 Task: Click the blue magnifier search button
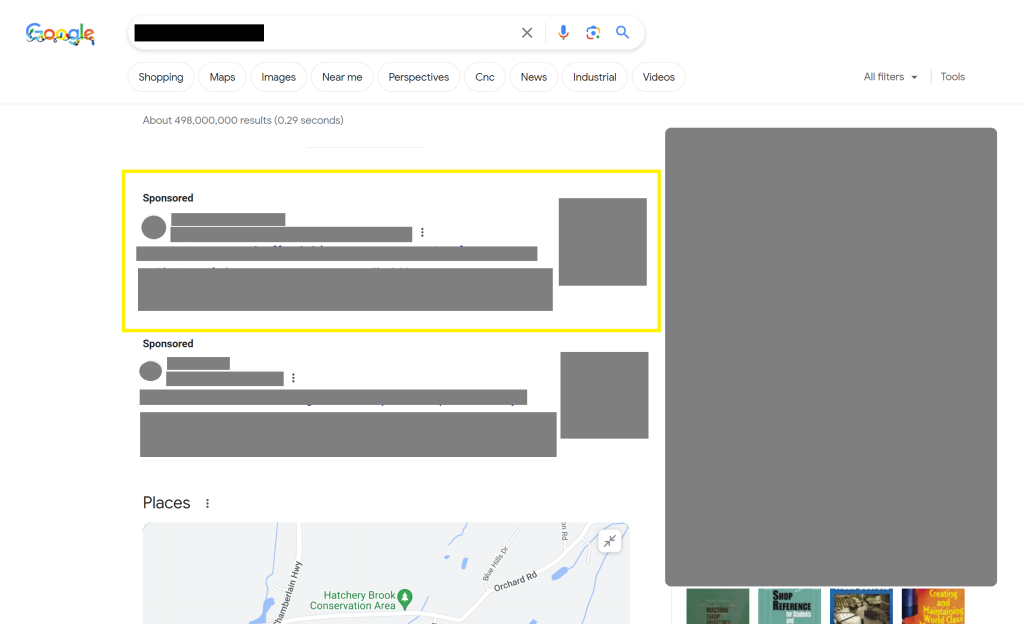coord(622,33)
